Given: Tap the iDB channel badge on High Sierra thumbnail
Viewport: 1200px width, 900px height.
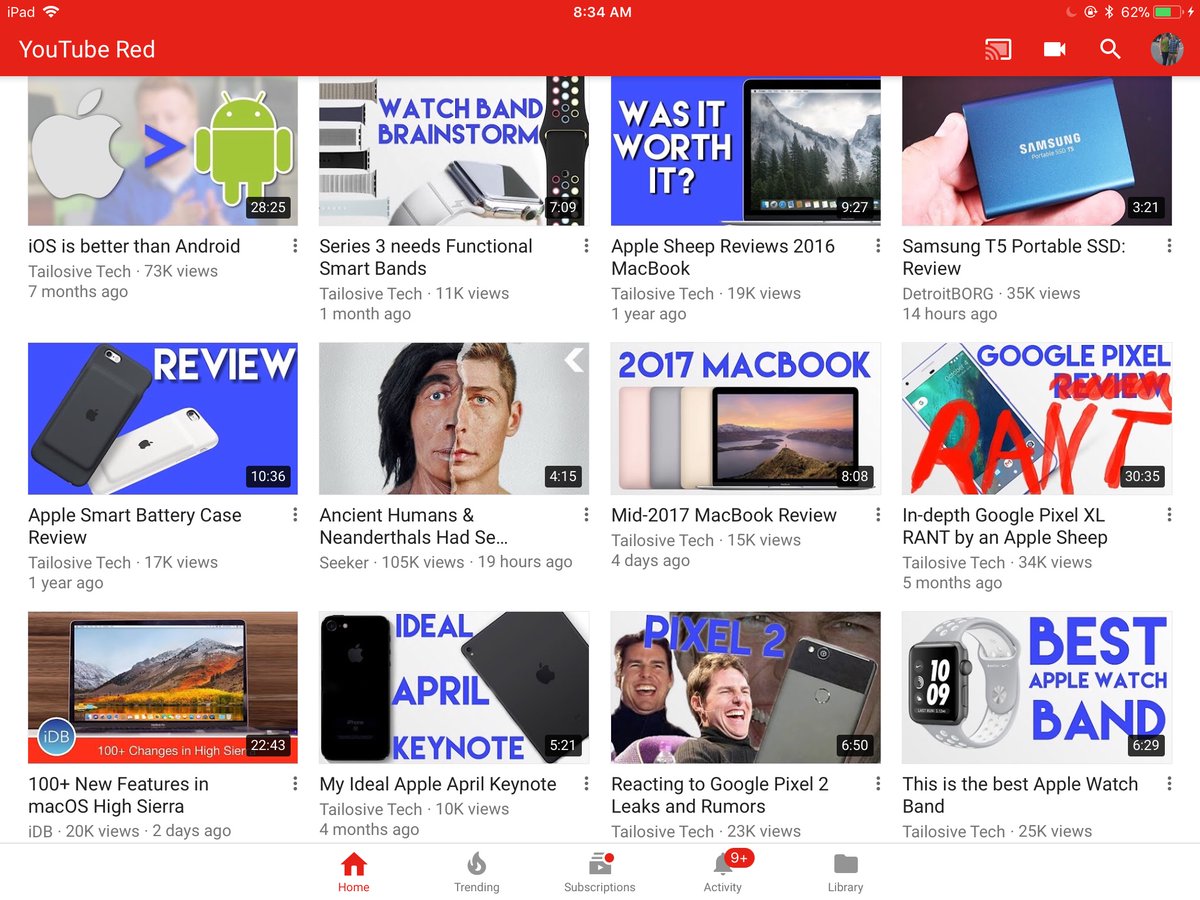Looking at the screenshot, I should coord(57,738).
